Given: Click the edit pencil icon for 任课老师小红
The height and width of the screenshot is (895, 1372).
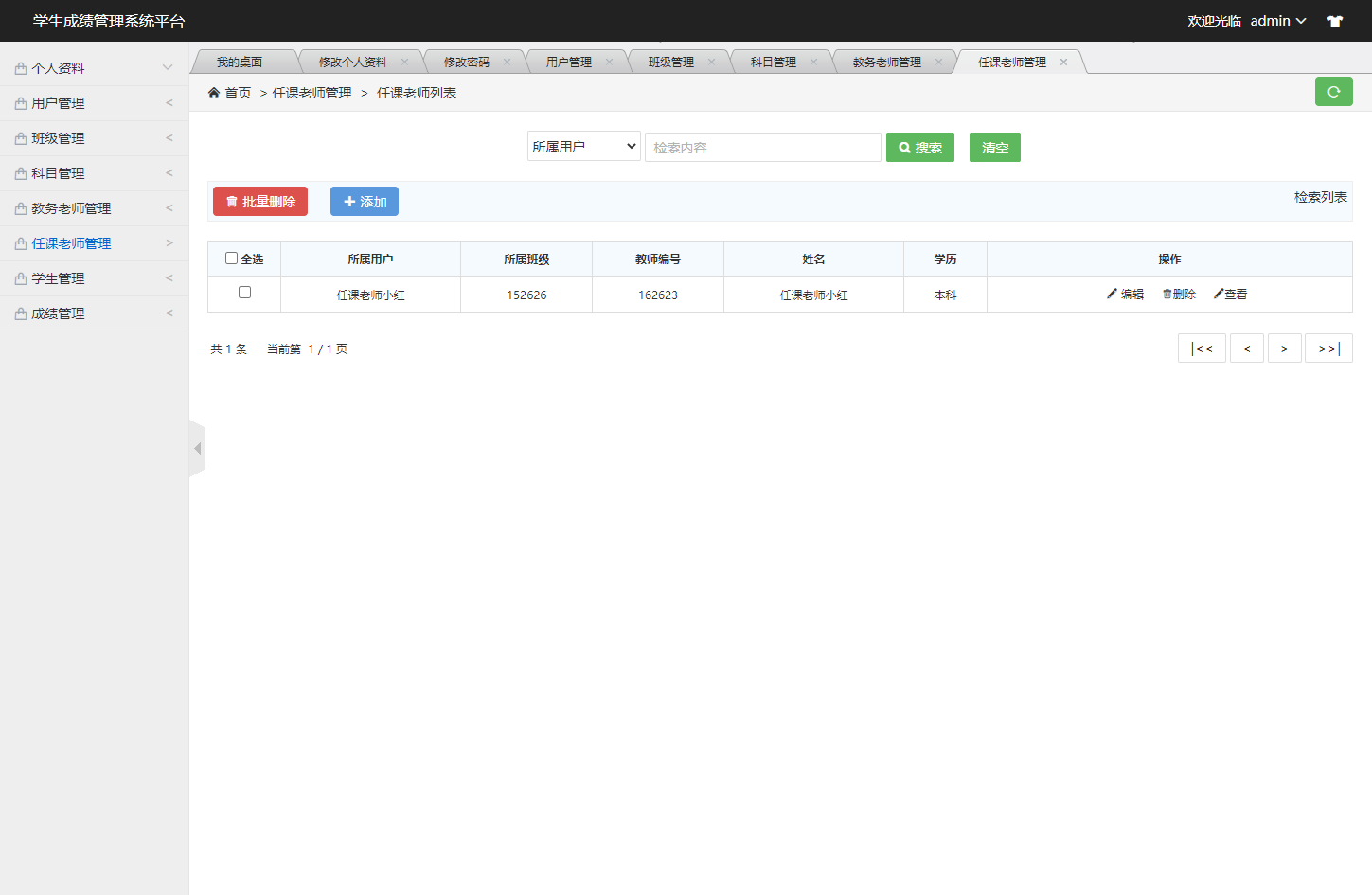Looking at the screenshot, I should (1111, 294).
